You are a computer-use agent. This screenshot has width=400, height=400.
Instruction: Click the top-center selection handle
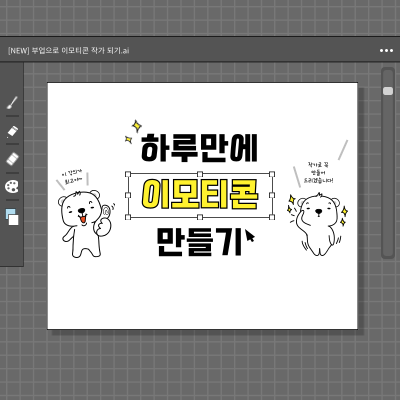click(x=200, y=174)
